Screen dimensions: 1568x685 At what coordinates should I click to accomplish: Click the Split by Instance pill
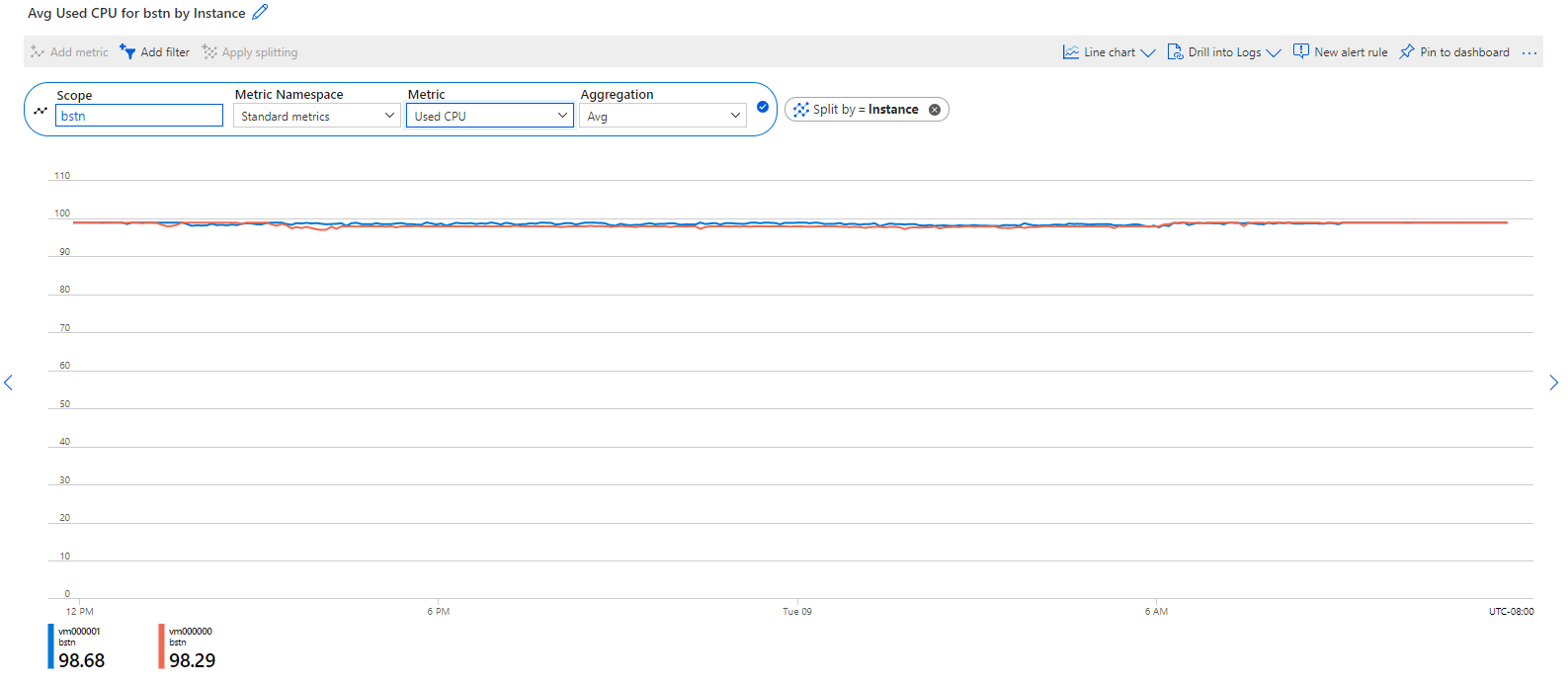(867, 110)
